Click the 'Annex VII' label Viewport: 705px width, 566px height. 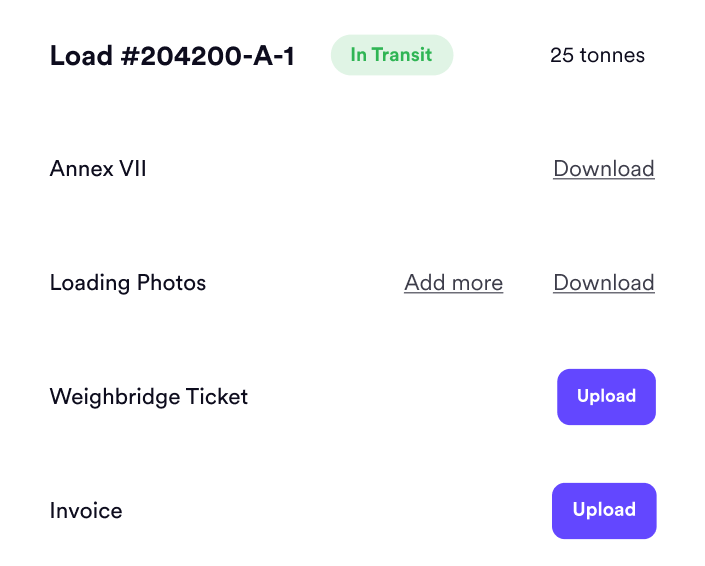tap(98, 169)
